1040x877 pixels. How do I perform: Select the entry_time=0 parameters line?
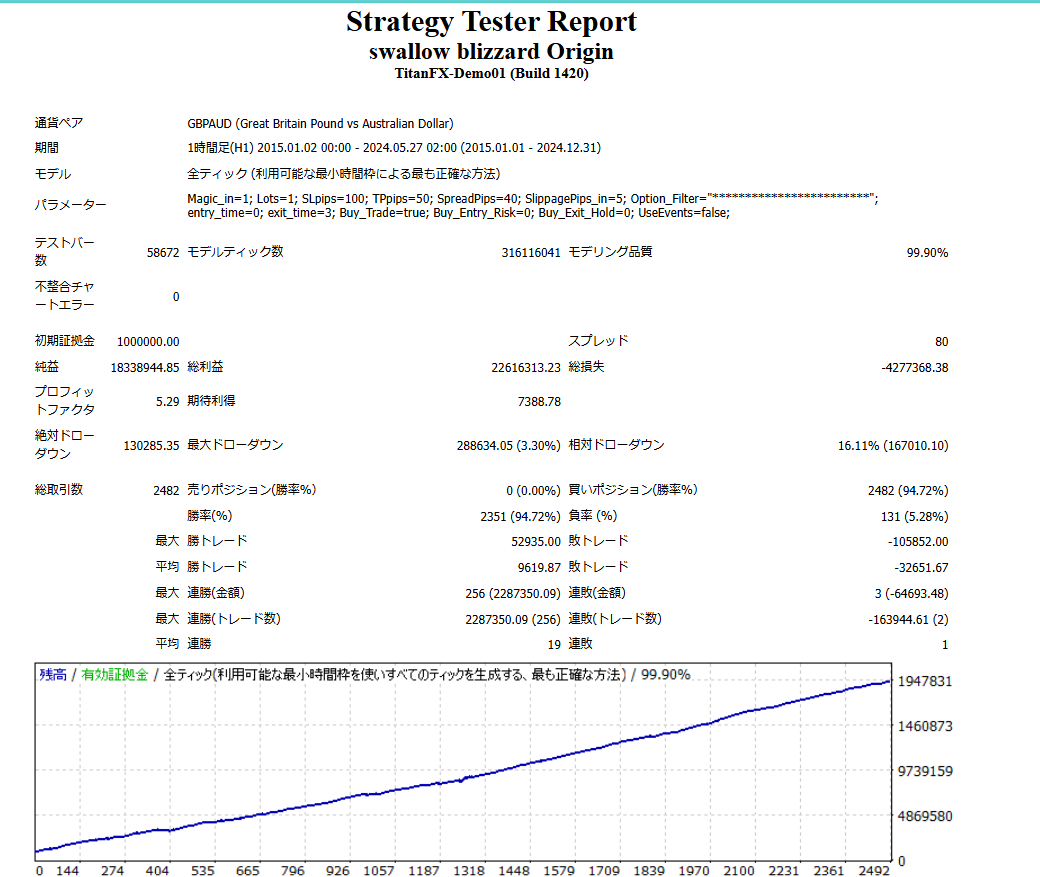click(458, 213)
